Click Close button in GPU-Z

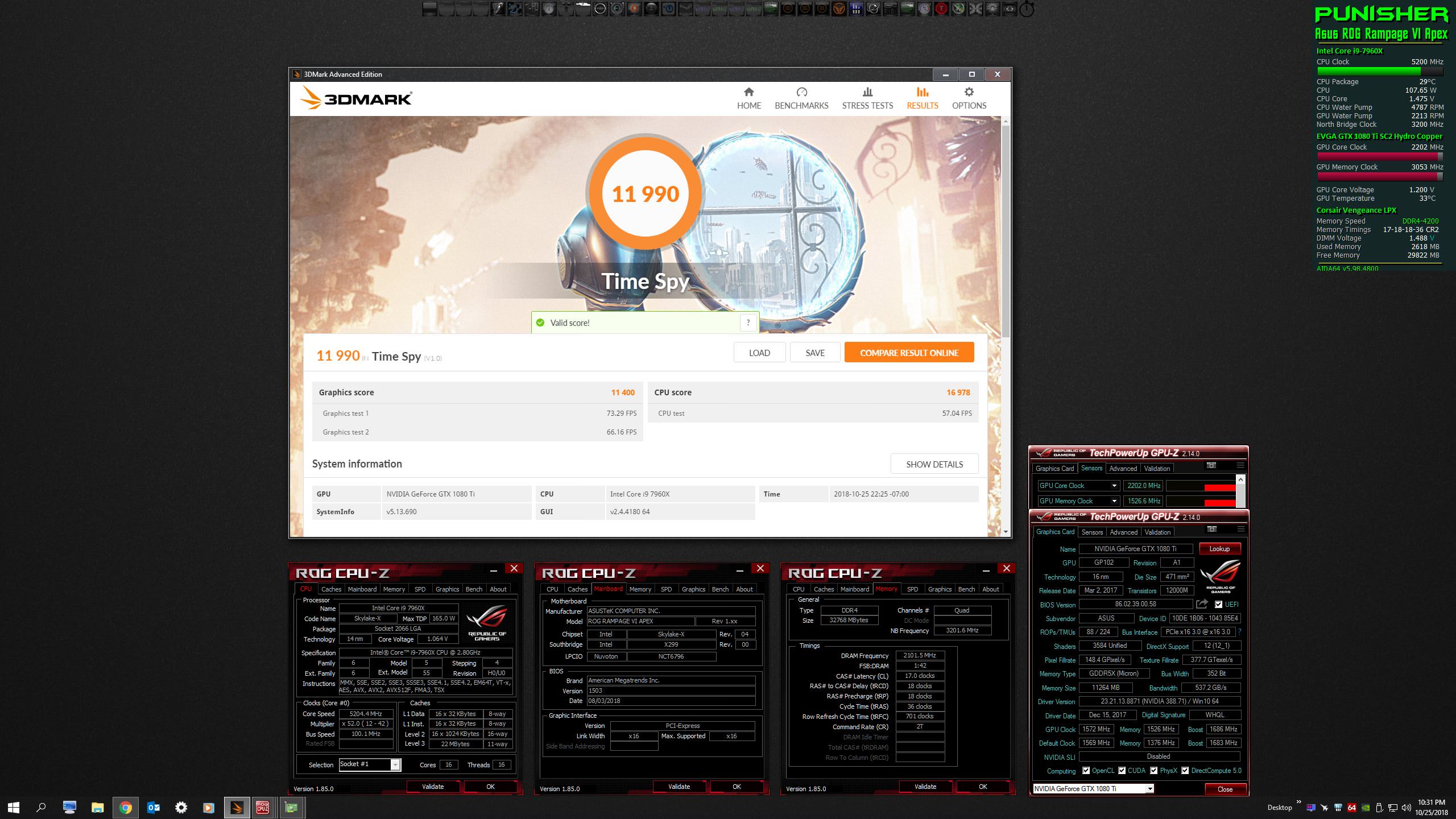1225,789
